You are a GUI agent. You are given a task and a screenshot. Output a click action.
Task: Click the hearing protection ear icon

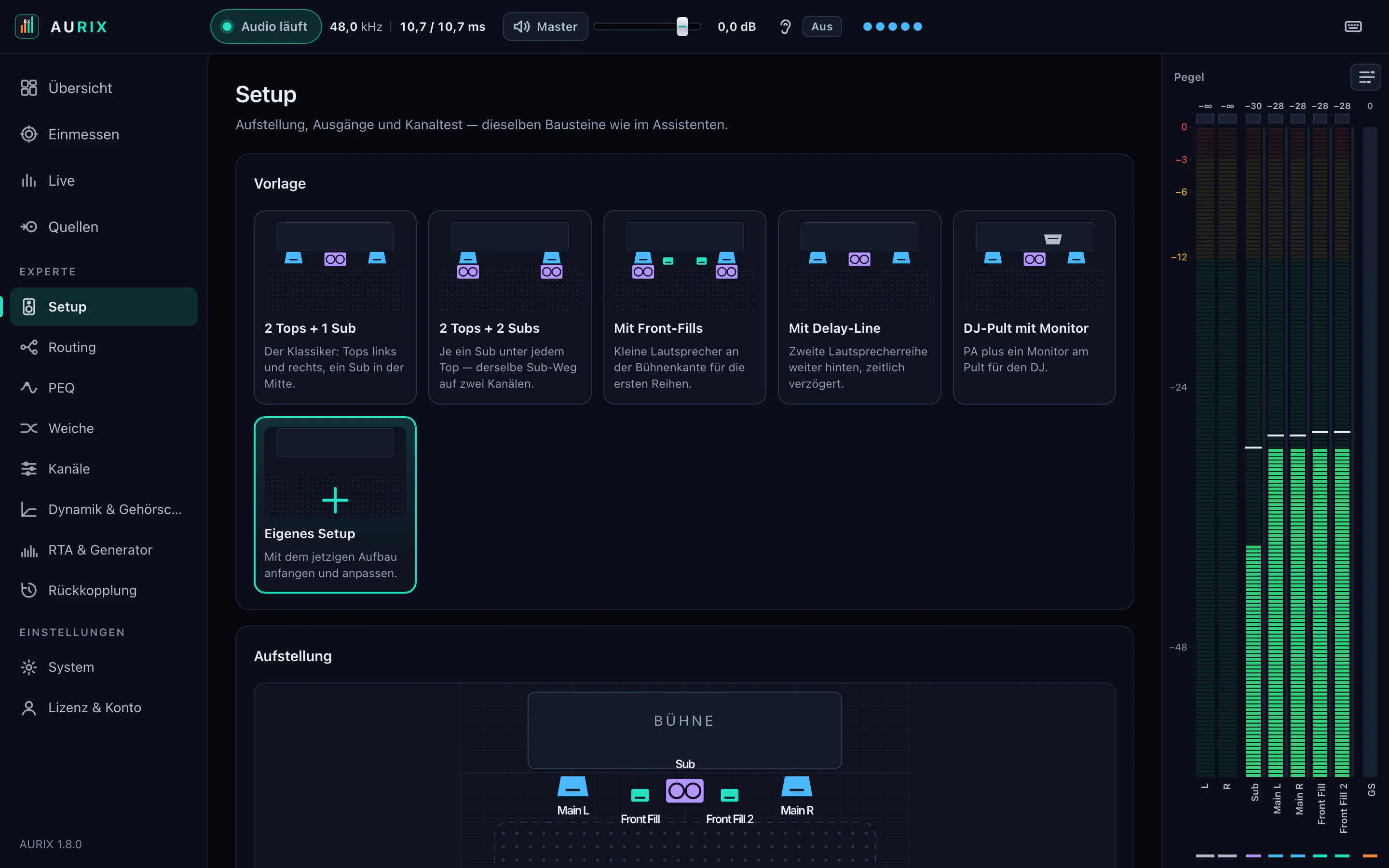[785, 27]
